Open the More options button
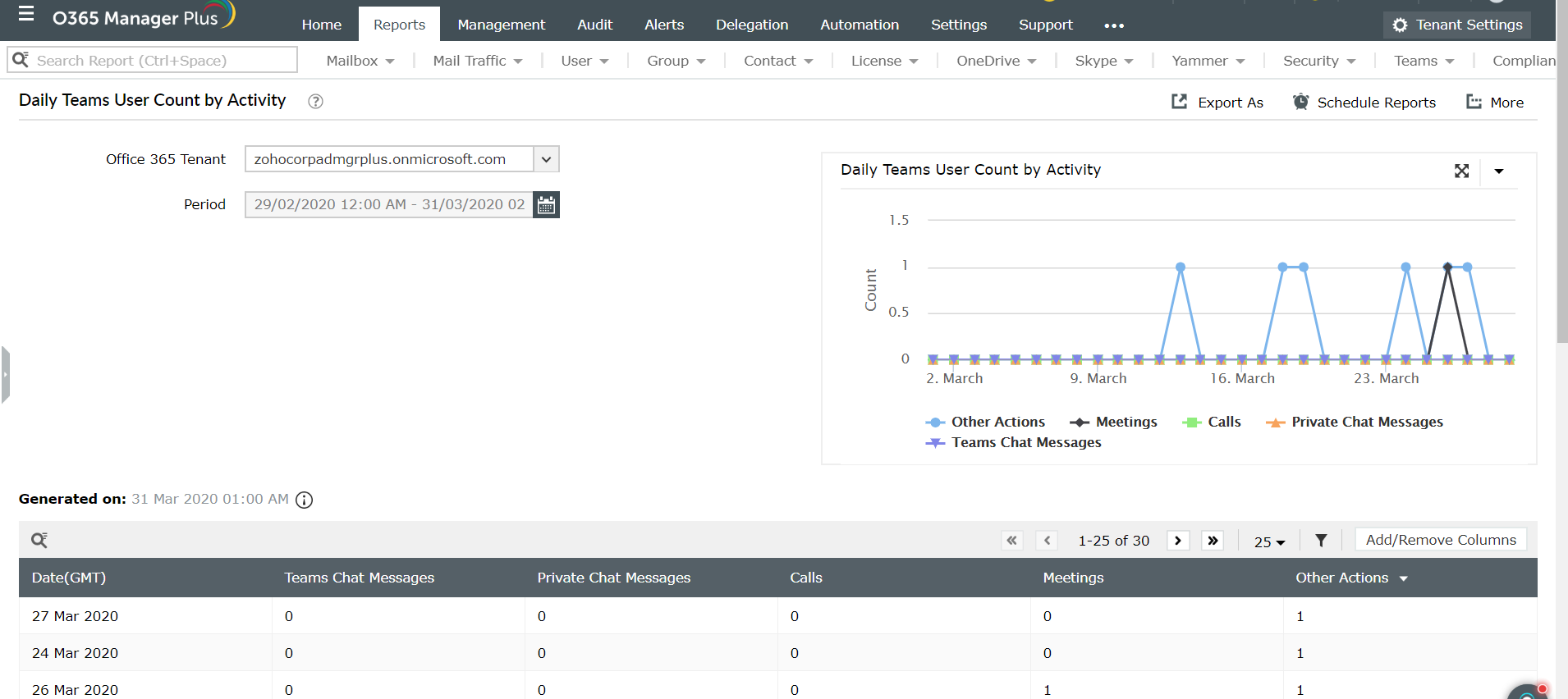Image resolution: width=1568 pixels, height=699 pixels. (1496, 103)
